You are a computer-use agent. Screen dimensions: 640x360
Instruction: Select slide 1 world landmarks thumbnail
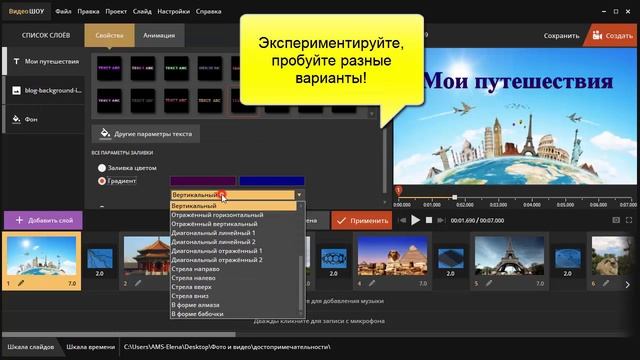[x=42, y=256]
